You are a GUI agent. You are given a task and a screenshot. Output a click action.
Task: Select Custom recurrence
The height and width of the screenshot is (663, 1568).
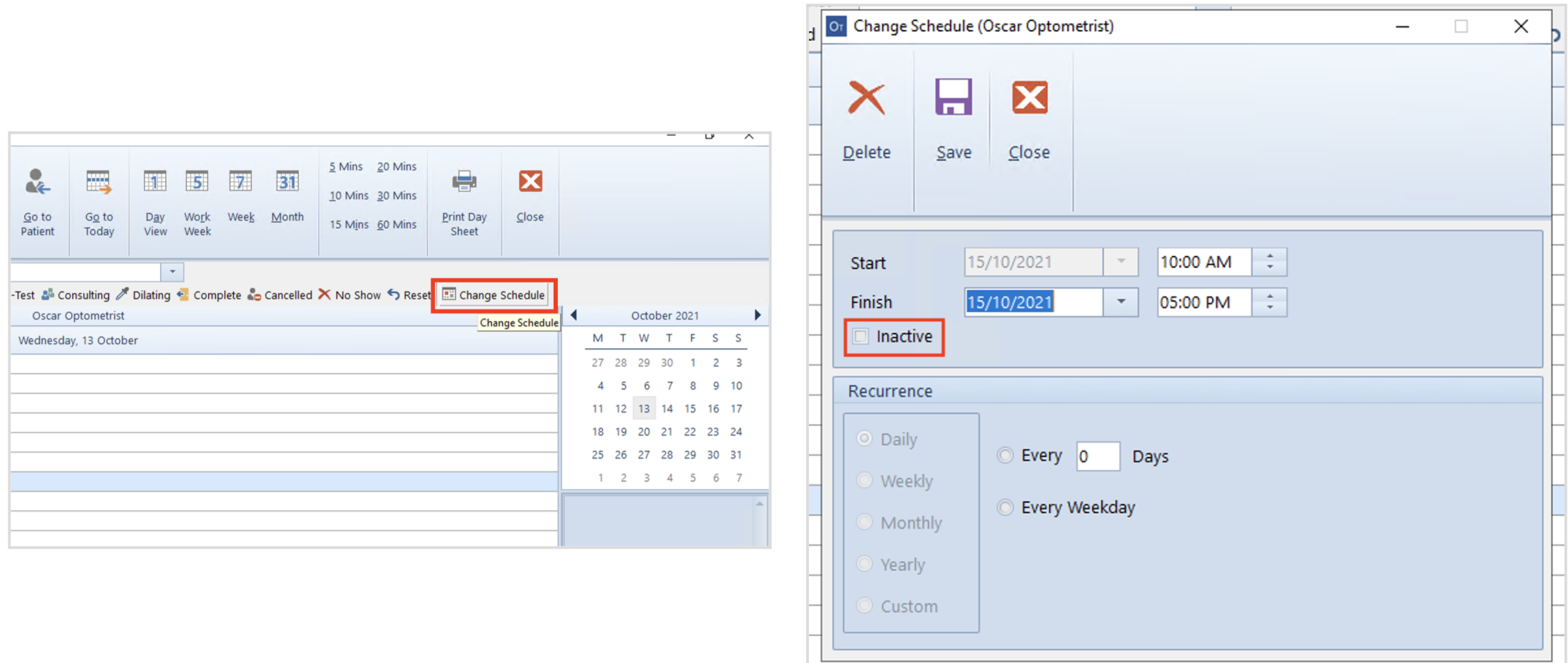click(864, 605)
